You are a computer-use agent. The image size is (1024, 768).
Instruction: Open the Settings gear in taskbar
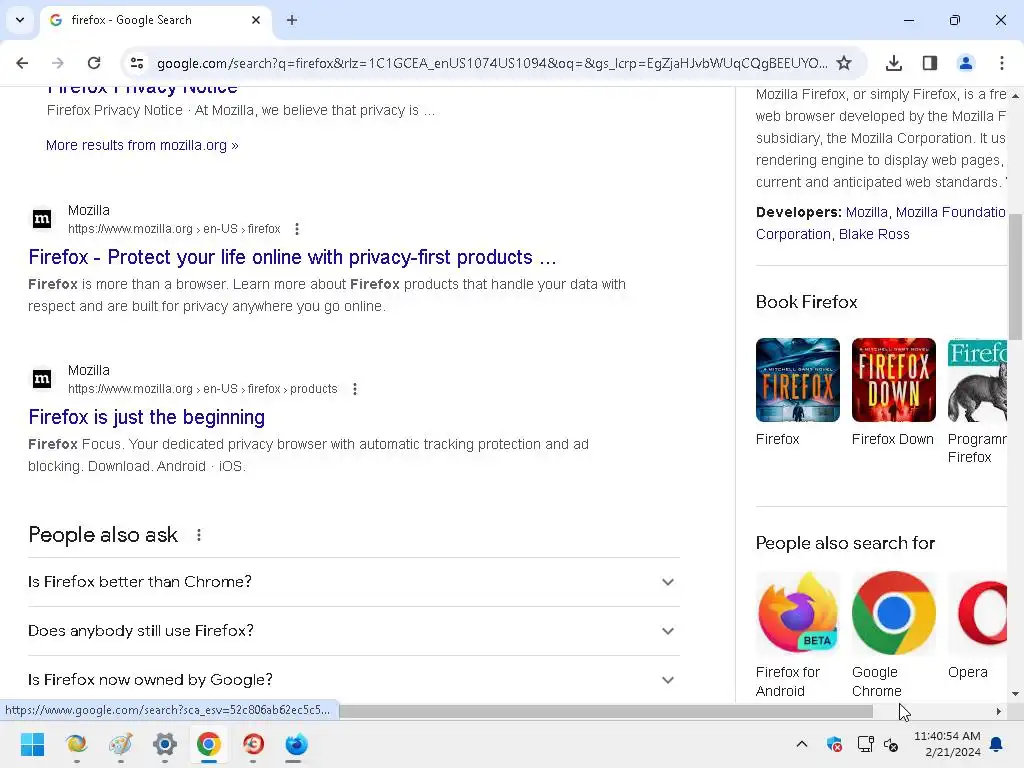(165, 744)
